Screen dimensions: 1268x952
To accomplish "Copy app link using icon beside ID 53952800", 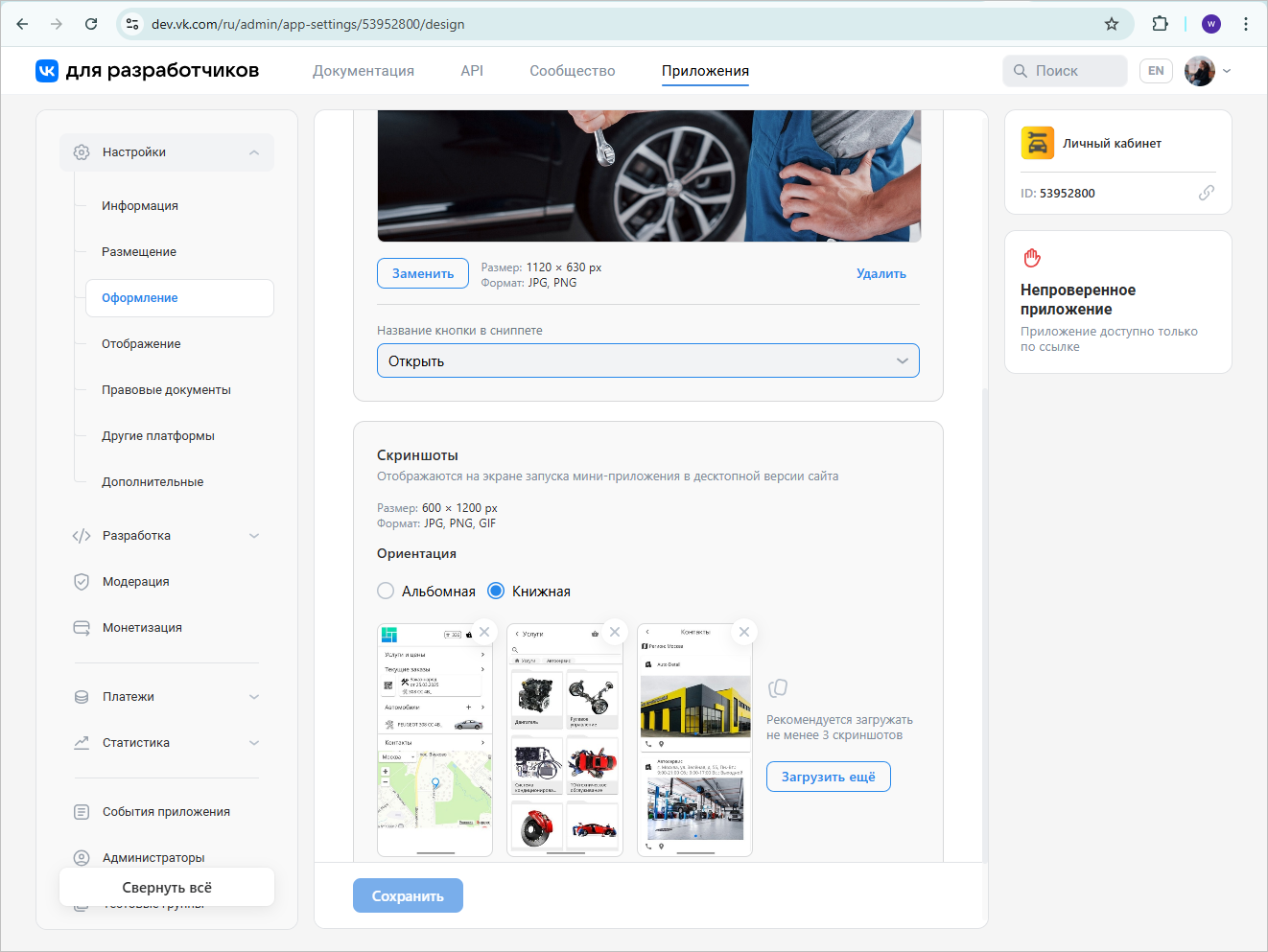I will click(x=1209, y=193).
